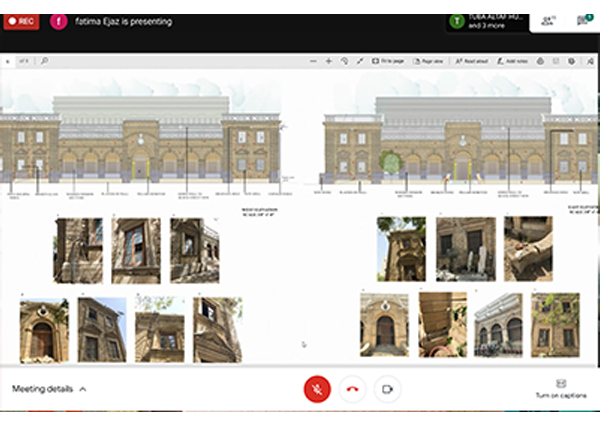Click the arched doorway photo thumbnail bottom left
600x426 pixels.
coord(43,329)
